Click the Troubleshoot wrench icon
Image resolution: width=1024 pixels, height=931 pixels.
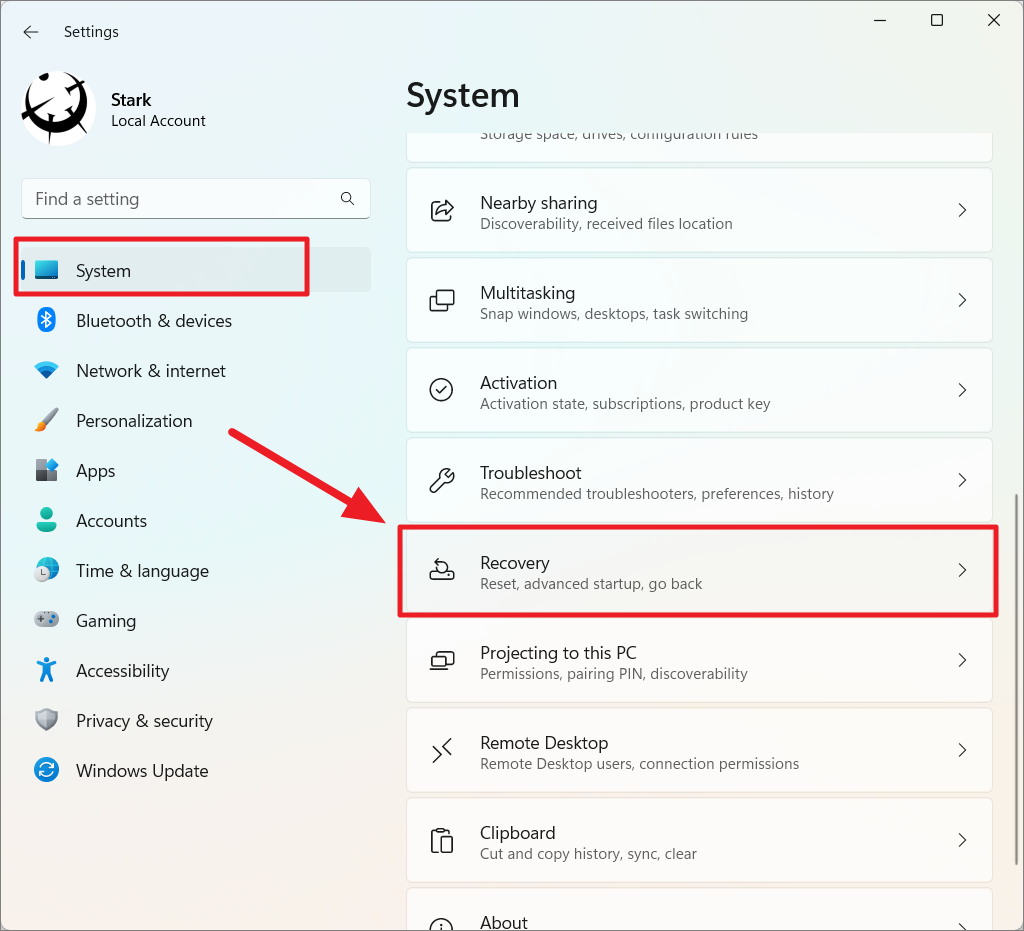441,480
